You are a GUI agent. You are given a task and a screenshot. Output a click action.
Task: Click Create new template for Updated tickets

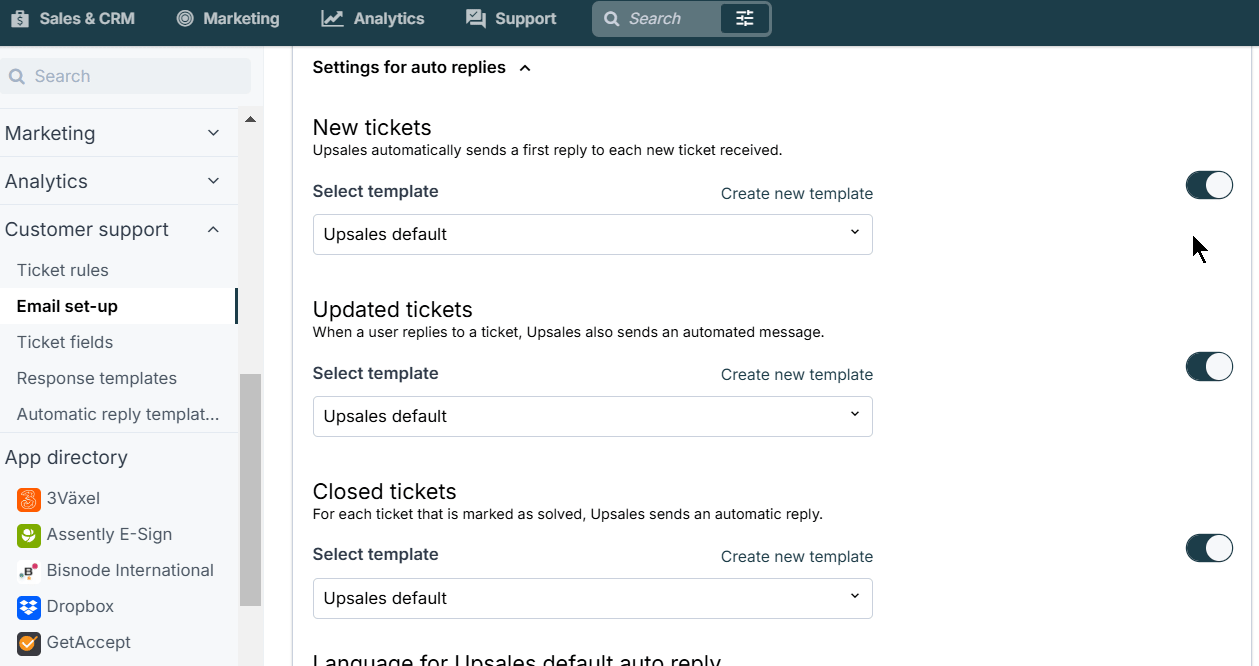[x=797, y=375]
